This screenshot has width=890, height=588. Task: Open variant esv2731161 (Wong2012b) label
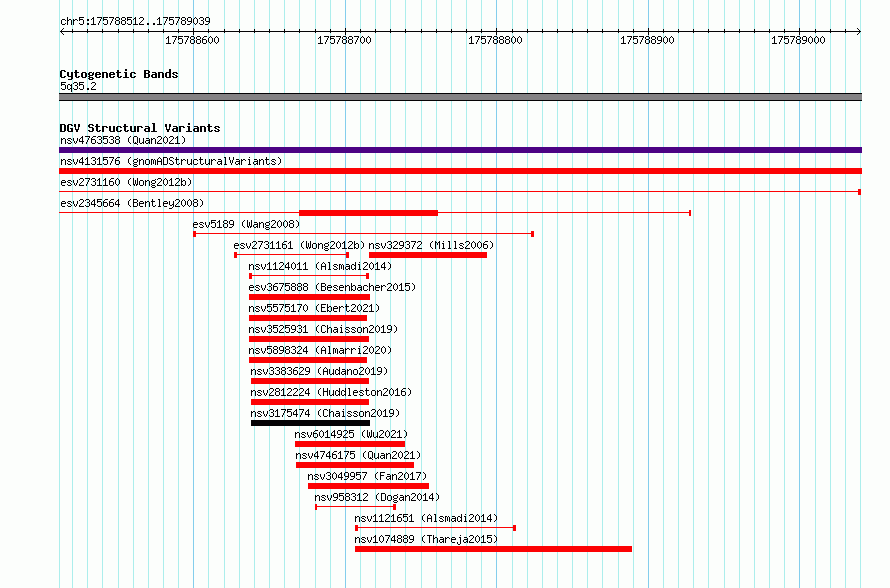299,245
